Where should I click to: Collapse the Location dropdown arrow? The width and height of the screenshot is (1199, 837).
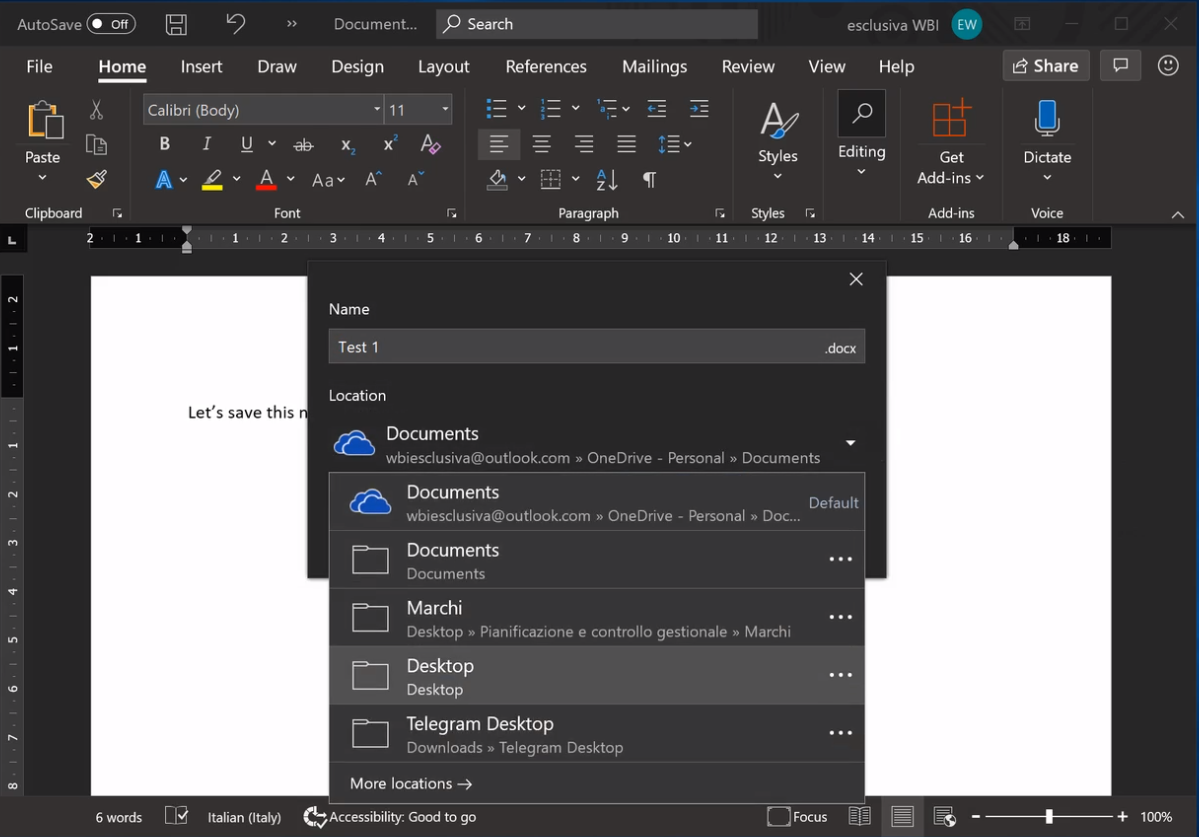pos(850,443)
